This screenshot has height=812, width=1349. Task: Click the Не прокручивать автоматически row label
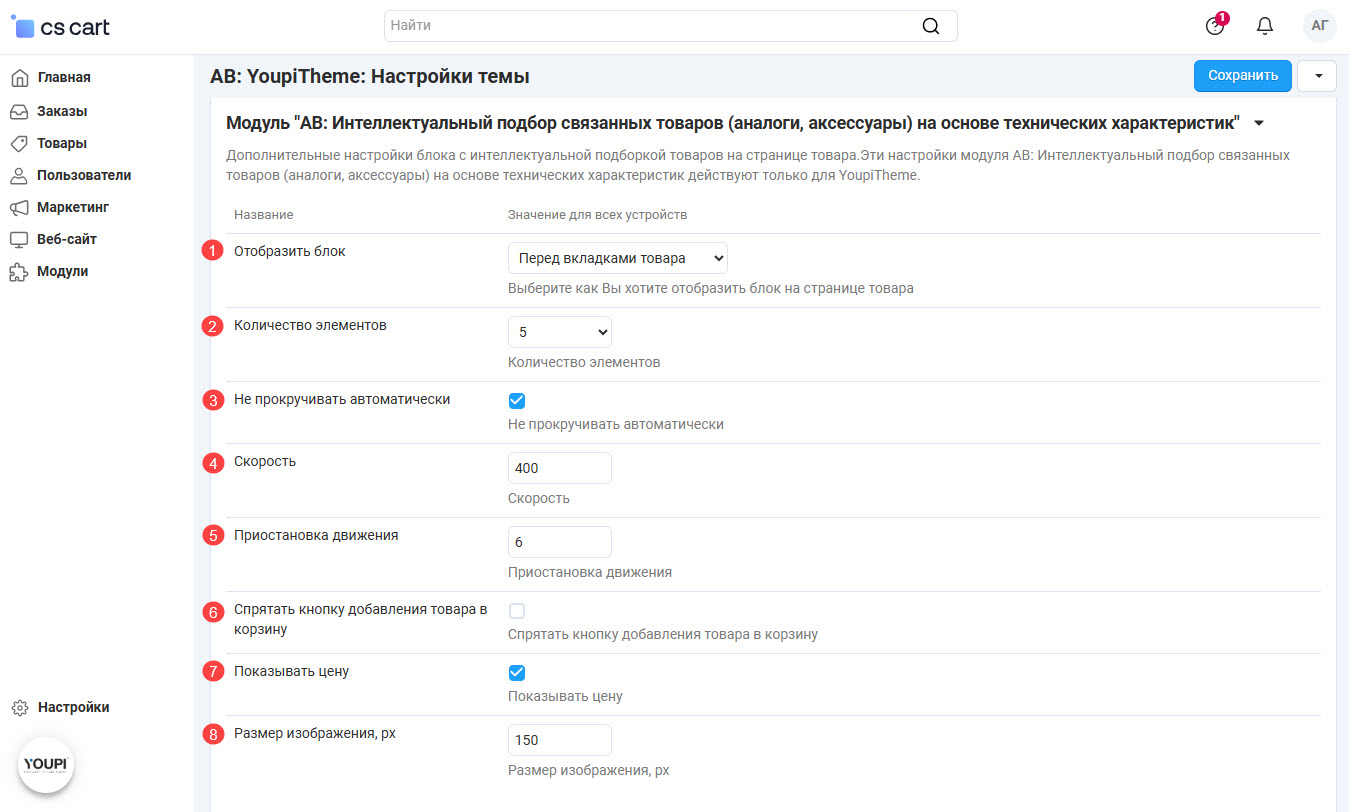342,399
